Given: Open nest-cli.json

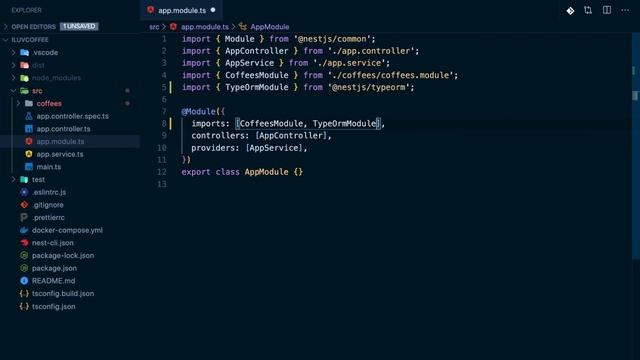Looking at the screenshot, I should (x=53, y=243).
